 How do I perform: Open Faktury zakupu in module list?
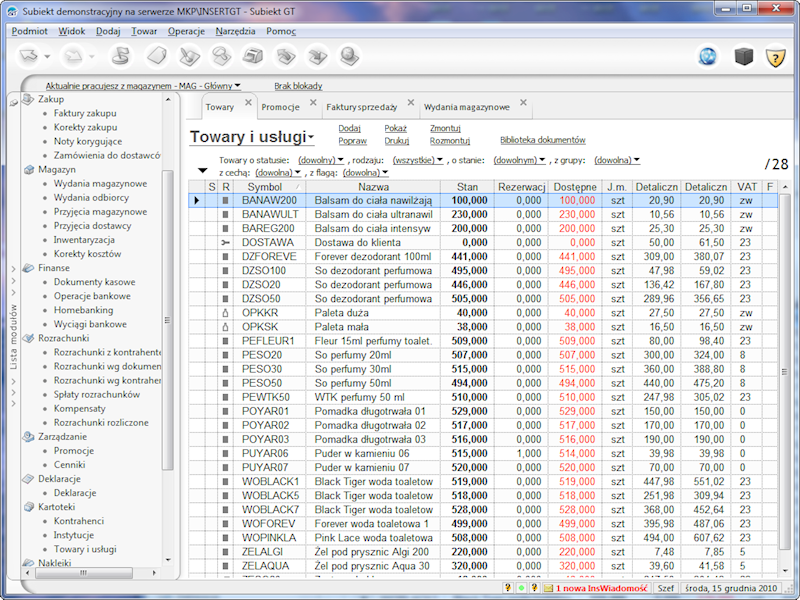85,113
